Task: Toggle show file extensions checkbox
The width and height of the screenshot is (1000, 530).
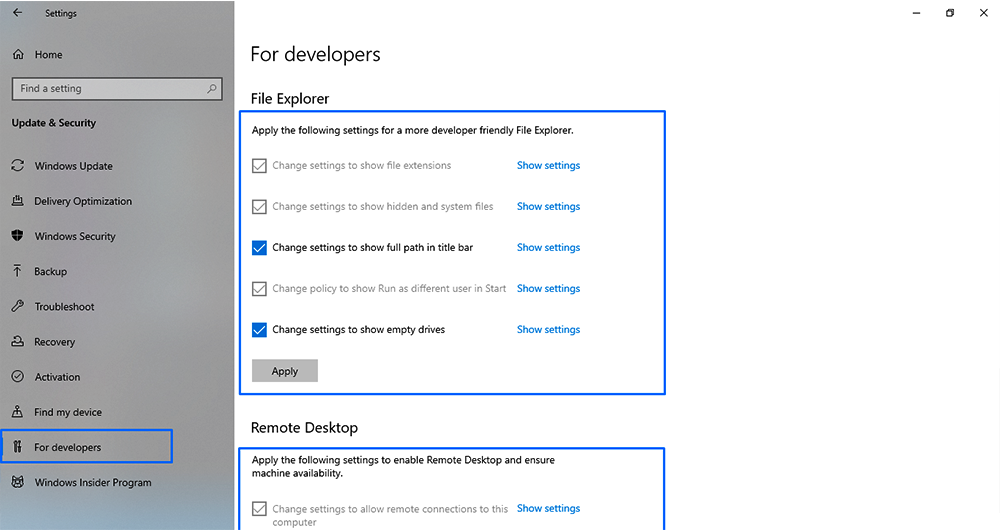Action: pos(259,166)
